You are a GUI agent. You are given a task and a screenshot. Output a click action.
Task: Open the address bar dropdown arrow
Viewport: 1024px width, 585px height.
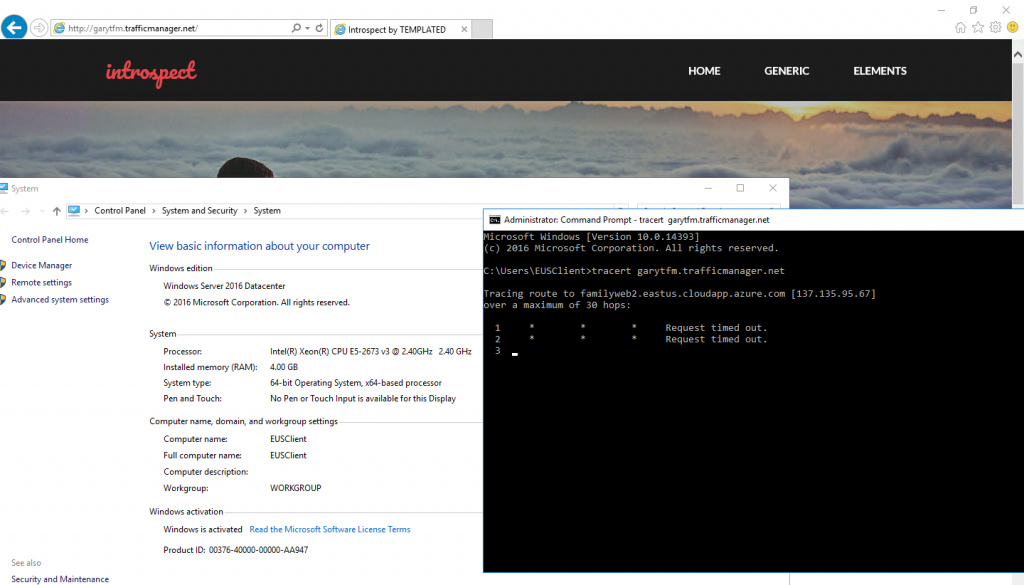(308, 28)
